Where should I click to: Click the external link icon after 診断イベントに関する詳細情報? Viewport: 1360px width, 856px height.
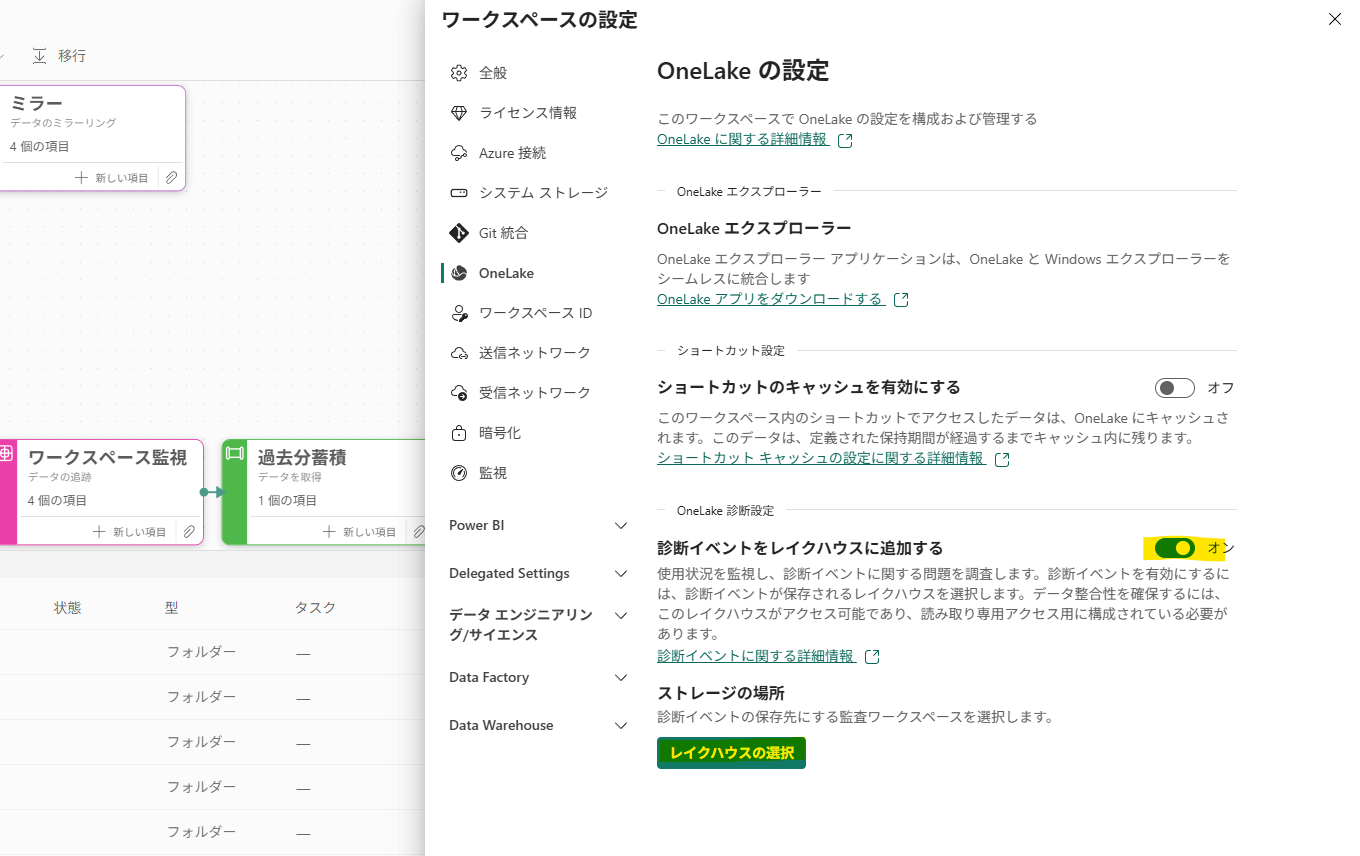click(x=872, y=657)
